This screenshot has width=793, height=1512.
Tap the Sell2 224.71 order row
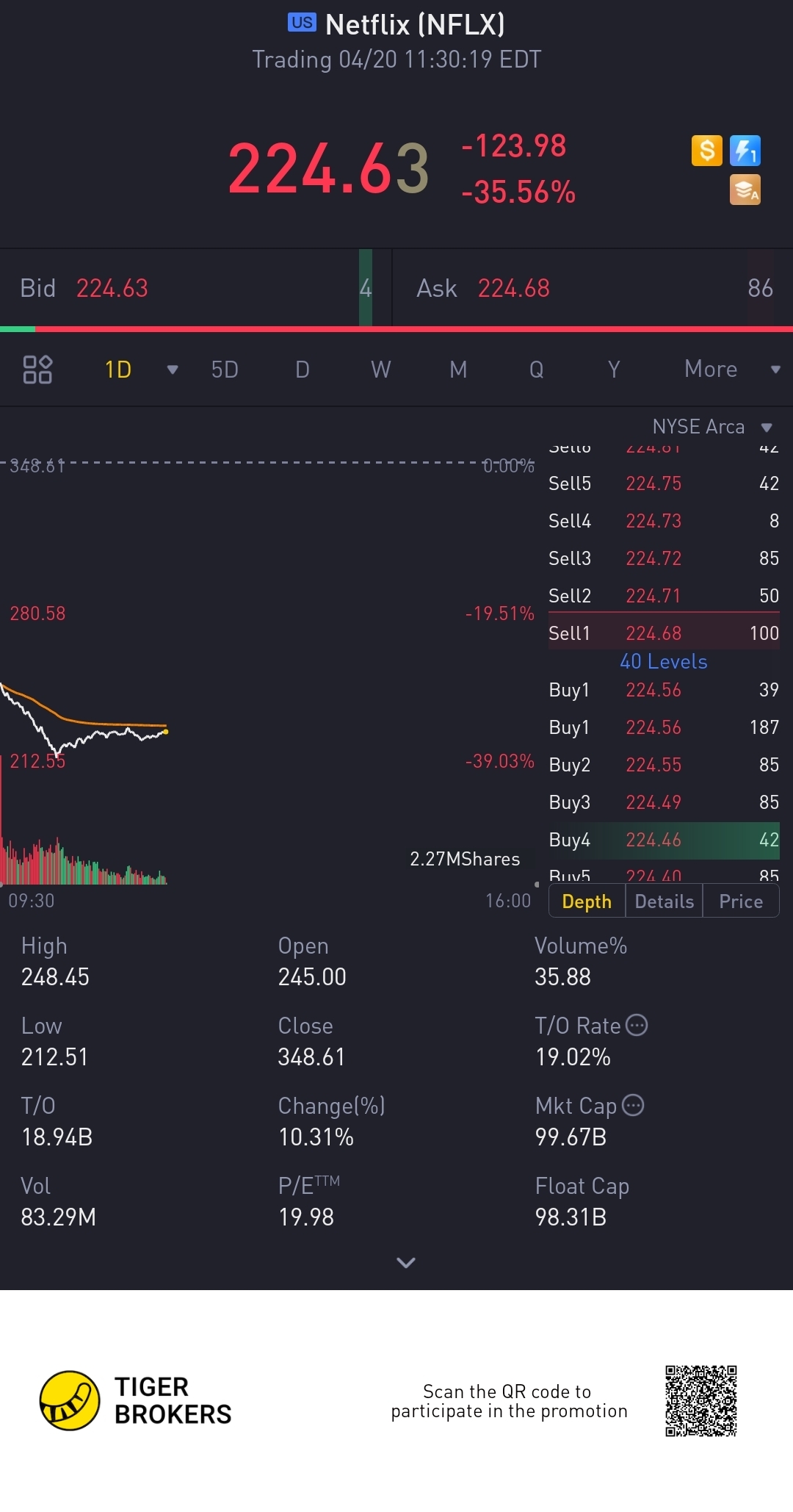(664, 596)
